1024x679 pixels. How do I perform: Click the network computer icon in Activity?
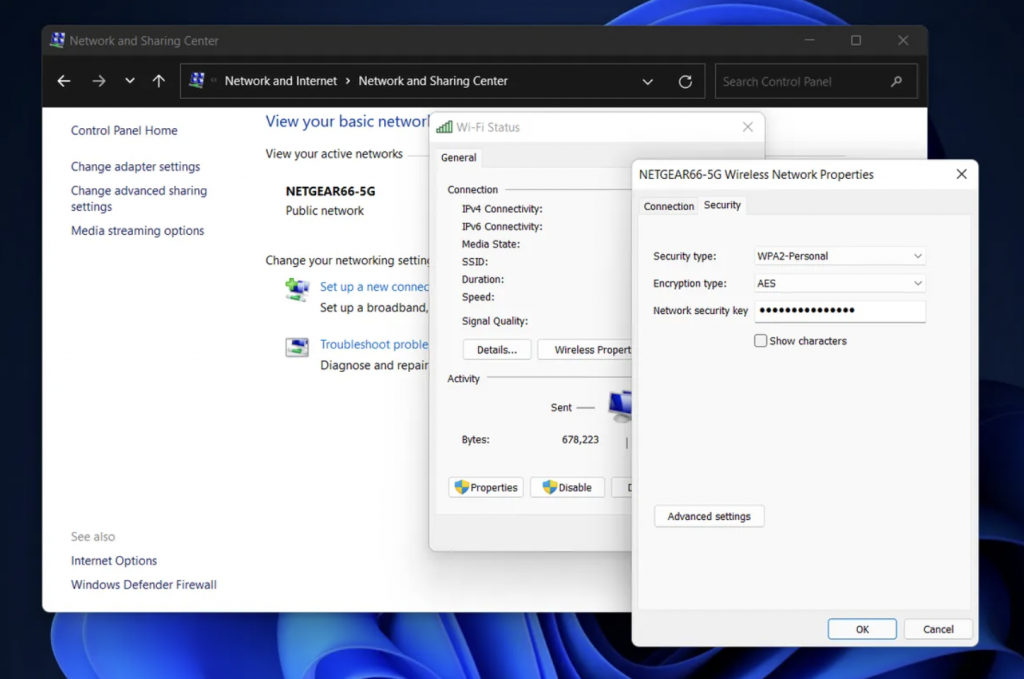(620, 406)
